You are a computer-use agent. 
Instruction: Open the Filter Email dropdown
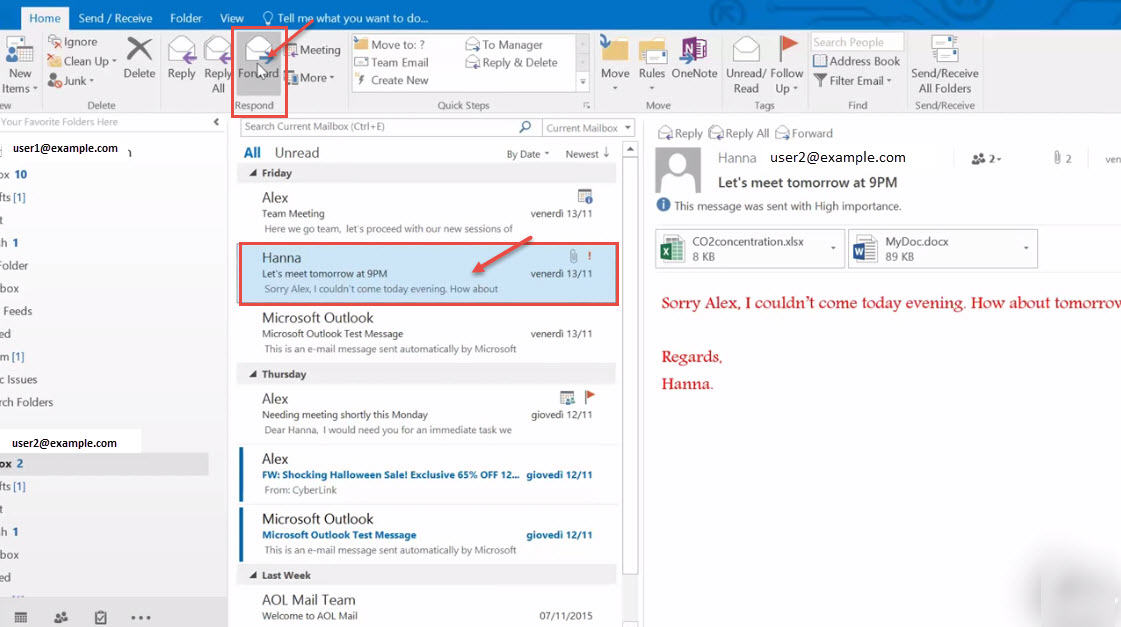[853, 80]
